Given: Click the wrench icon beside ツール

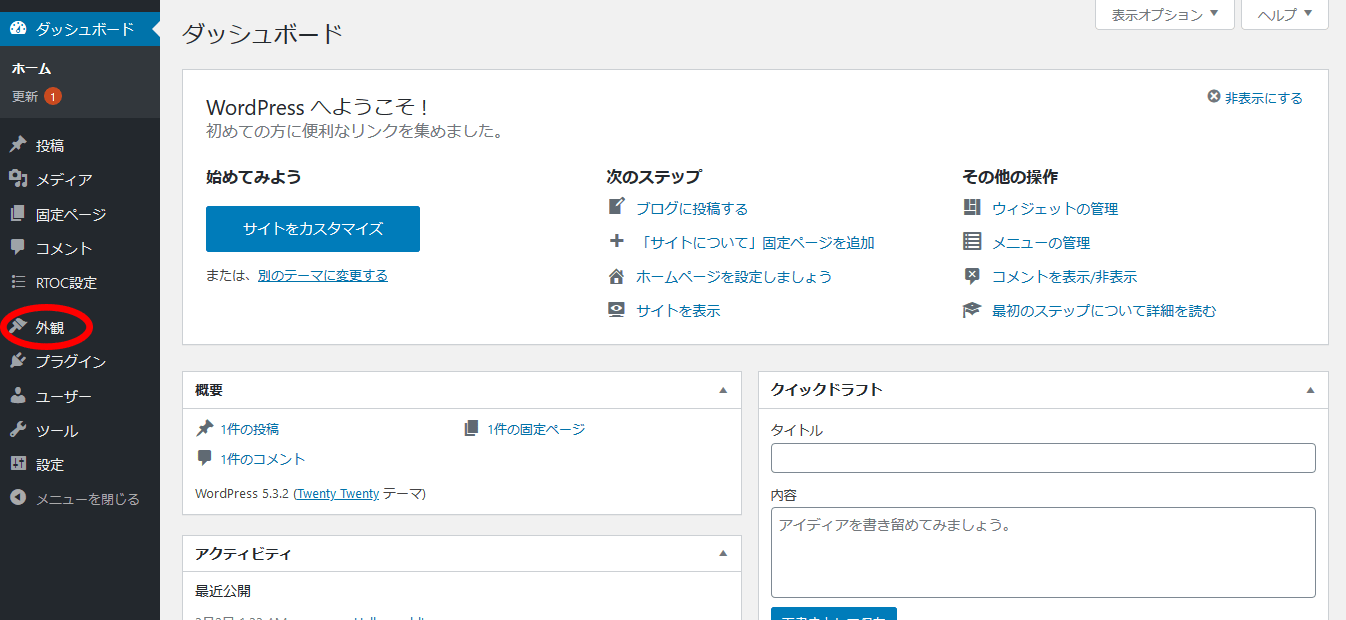Looking at the screenshot, I should (18, 430).
